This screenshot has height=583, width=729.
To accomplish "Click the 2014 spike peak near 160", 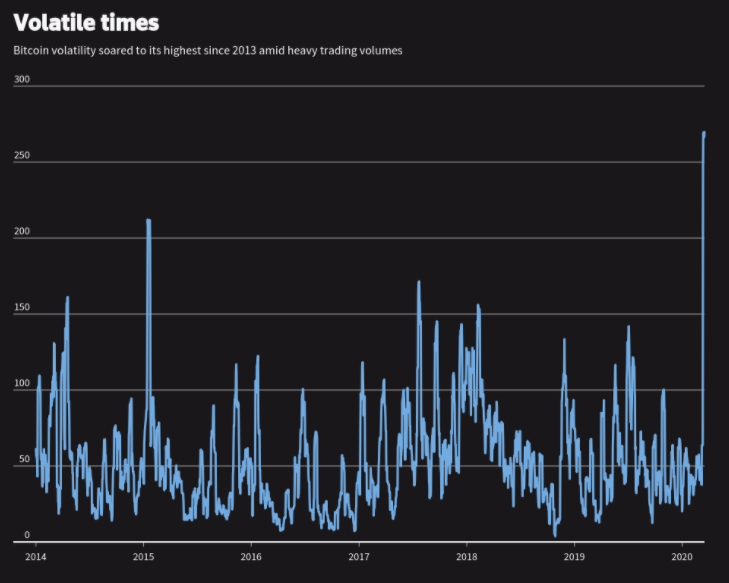I will click(x=67, y=297).
